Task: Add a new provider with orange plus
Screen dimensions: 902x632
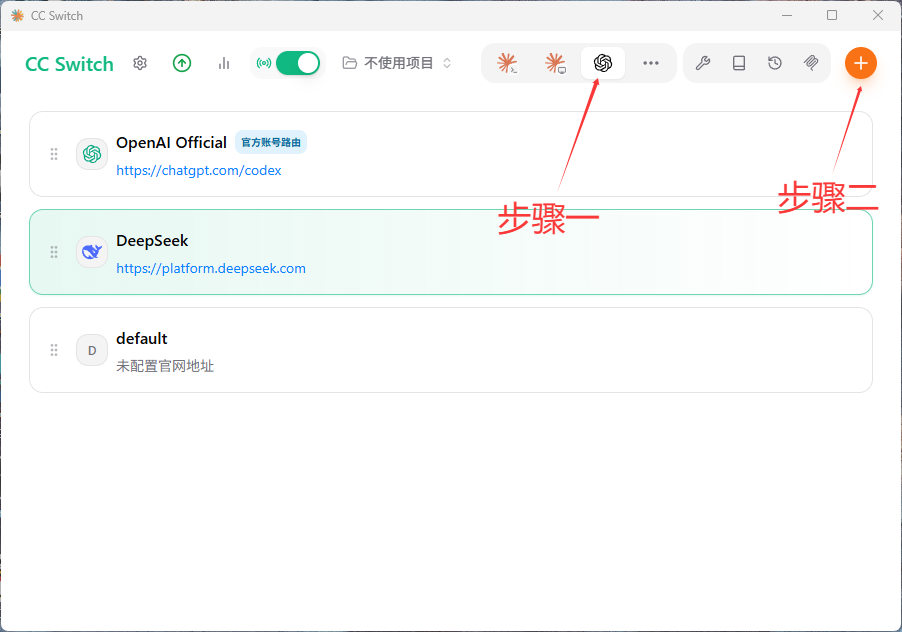Action: [x=861, y=63]
